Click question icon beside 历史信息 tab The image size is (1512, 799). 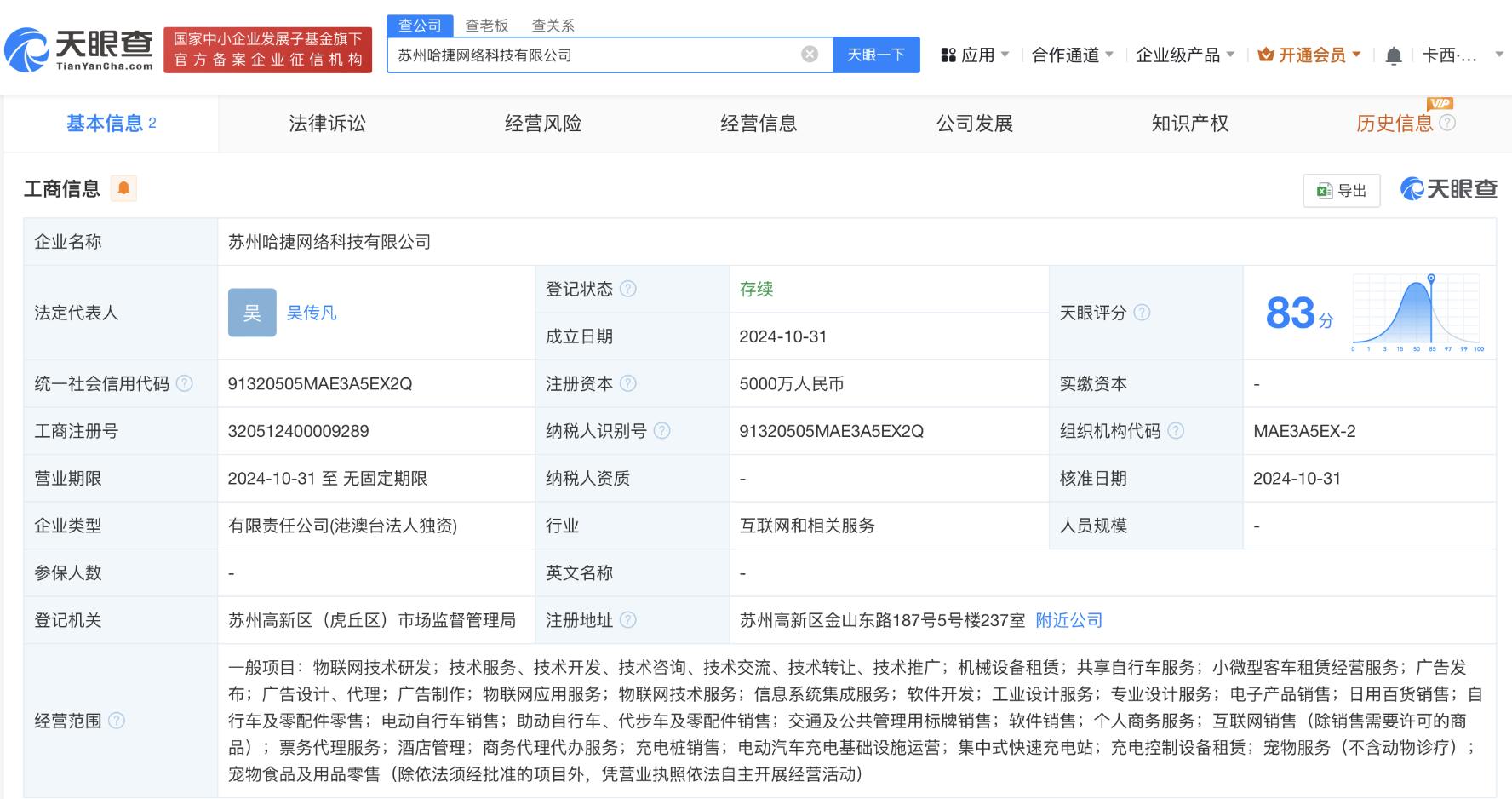pos(1447,124)
